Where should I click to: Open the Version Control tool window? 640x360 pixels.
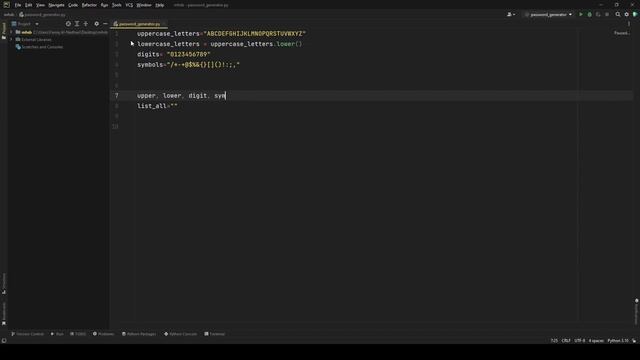[27, 334]
